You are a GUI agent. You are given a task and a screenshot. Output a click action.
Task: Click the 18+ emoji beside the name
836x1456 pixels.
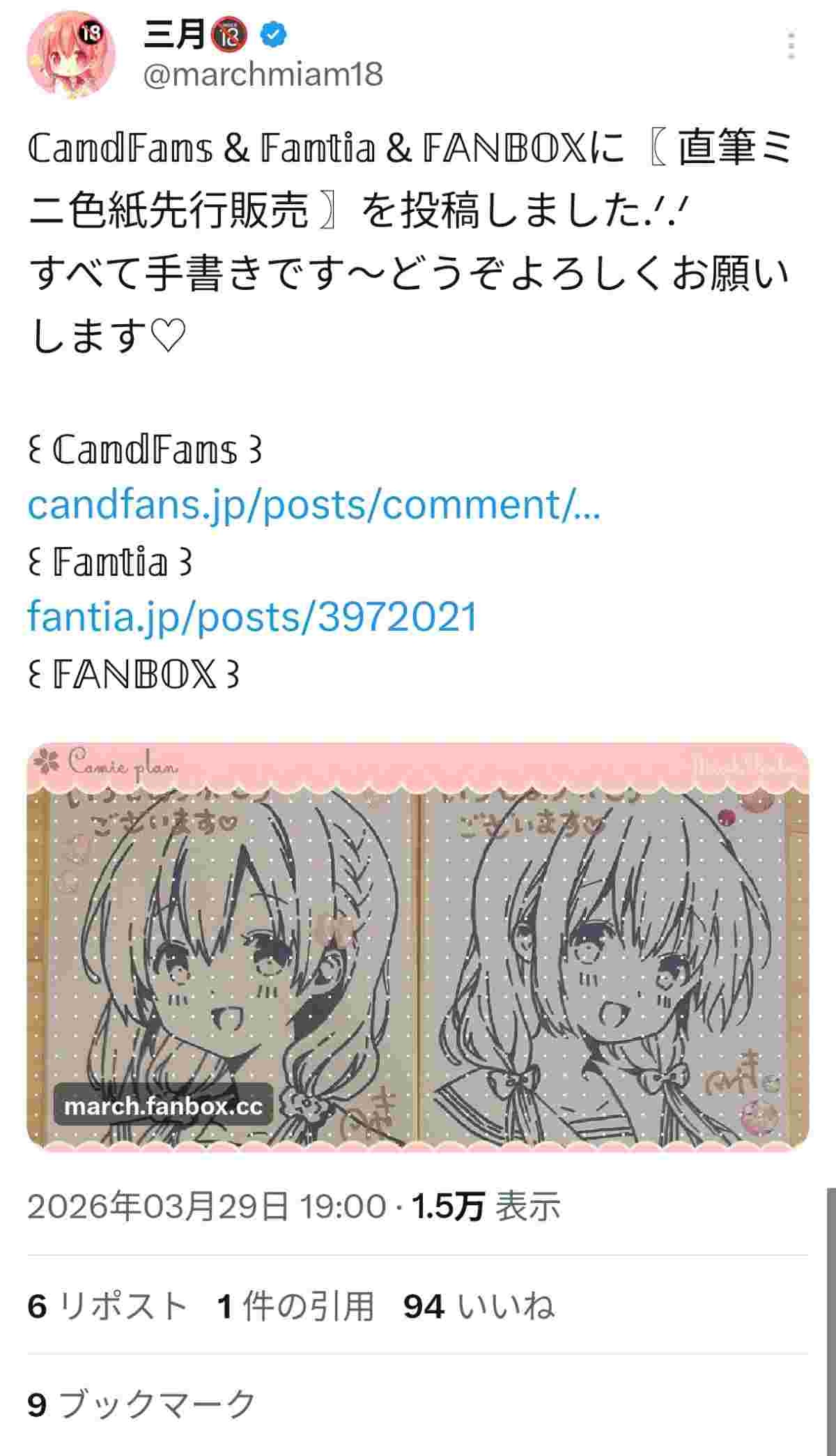point(230,33)
